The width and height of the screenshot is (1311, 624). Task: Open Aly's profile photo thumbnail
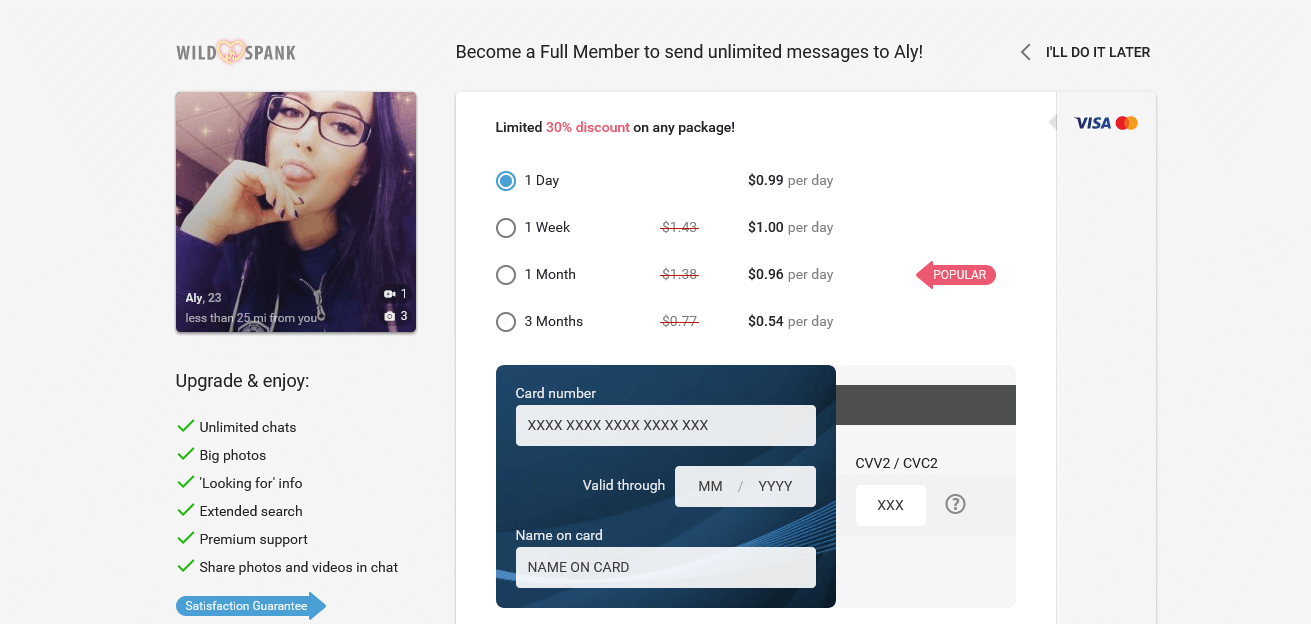coord(296,212)
